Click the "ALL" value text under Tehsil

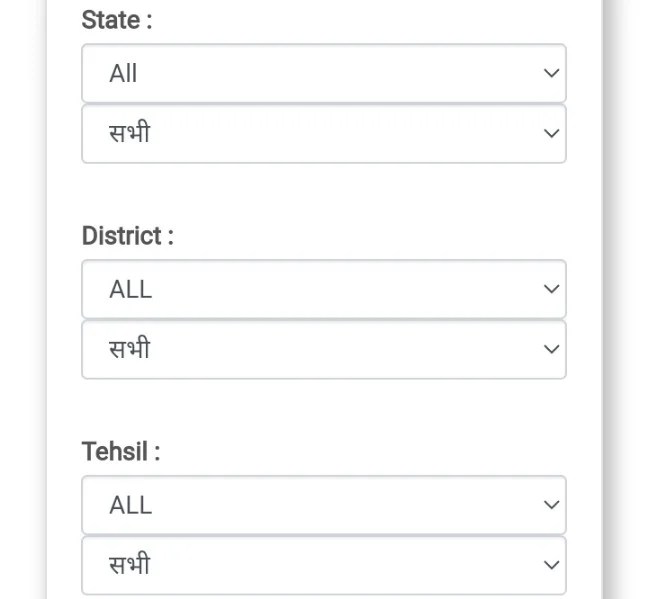pos(130,505)
